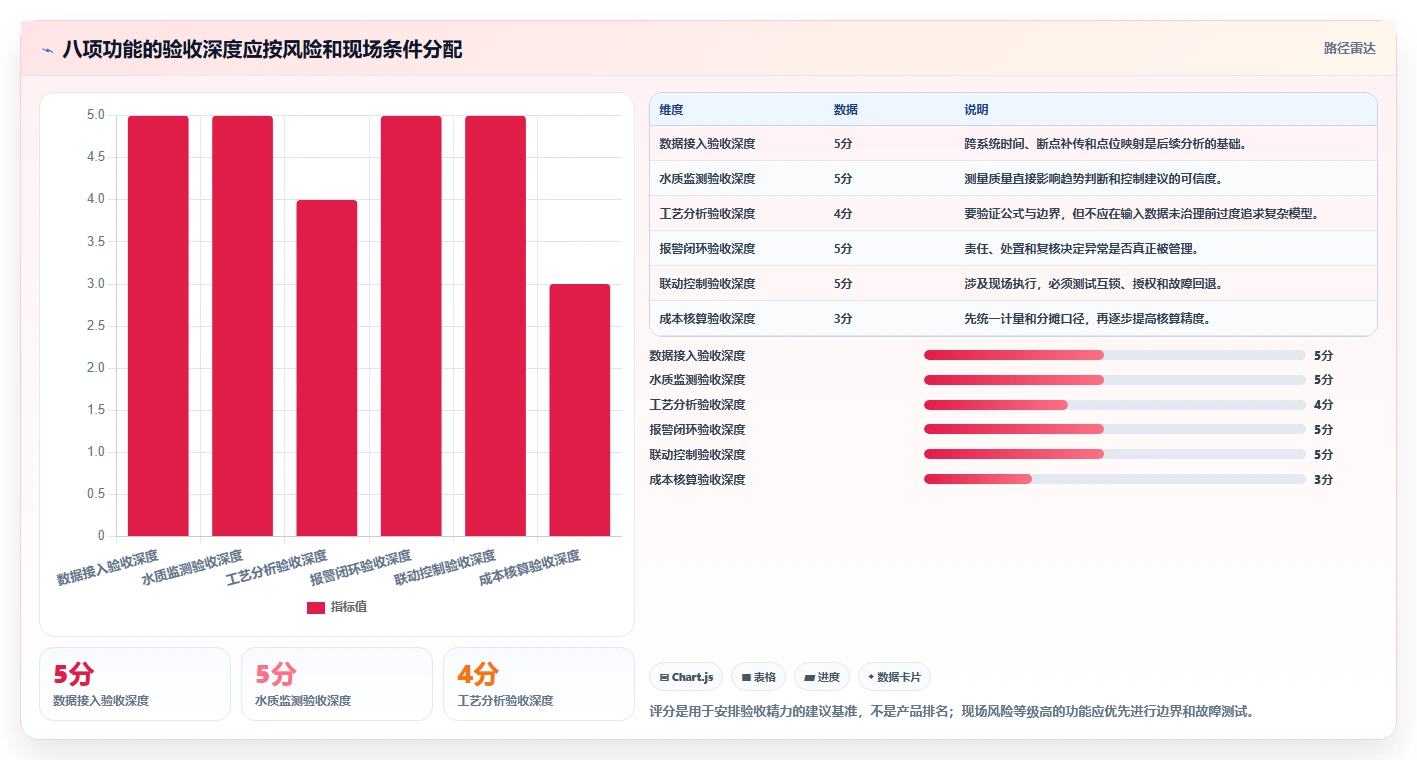Image resolution: width=1417 pixels, height=760 pixels.
Task: Click the 表格 tag chip
Action: tap(759, 677)
